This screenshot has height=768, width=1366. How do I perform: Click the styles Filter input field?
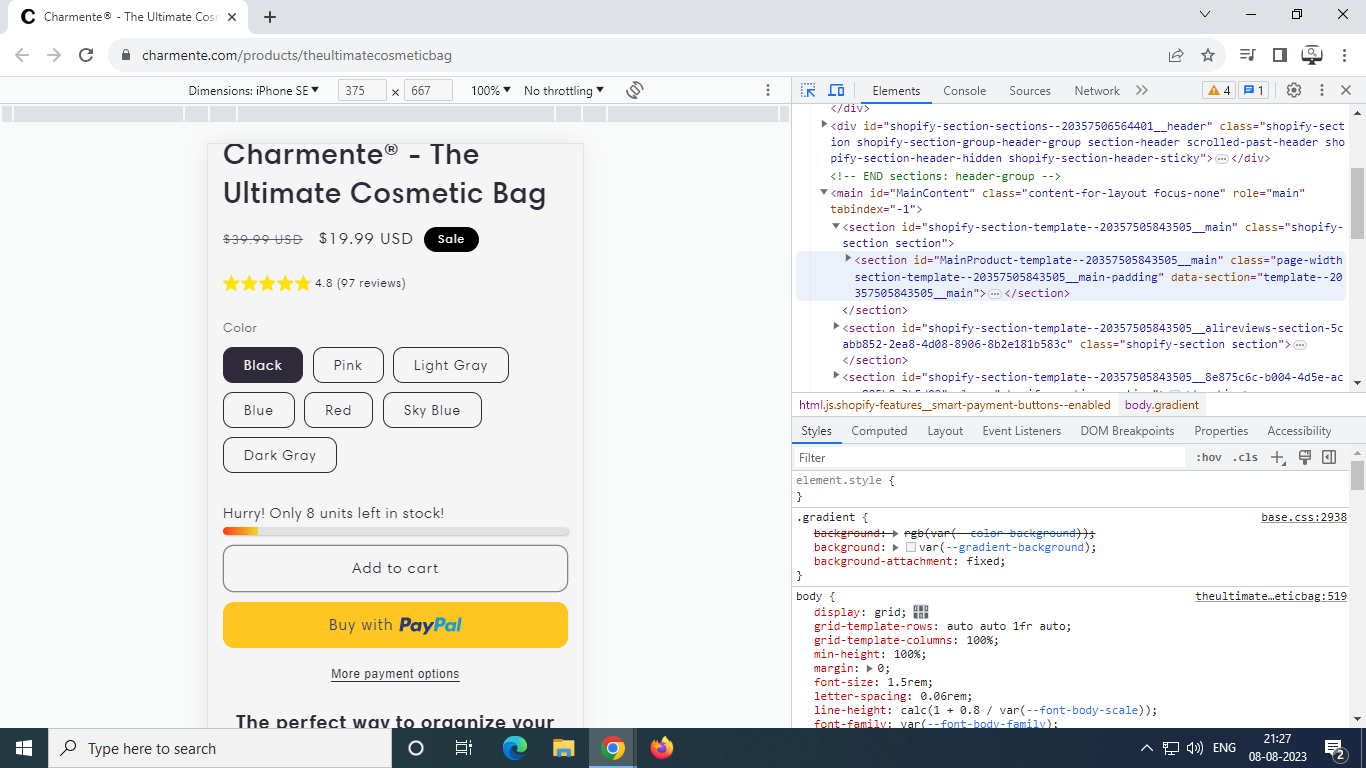click(990, 457)
